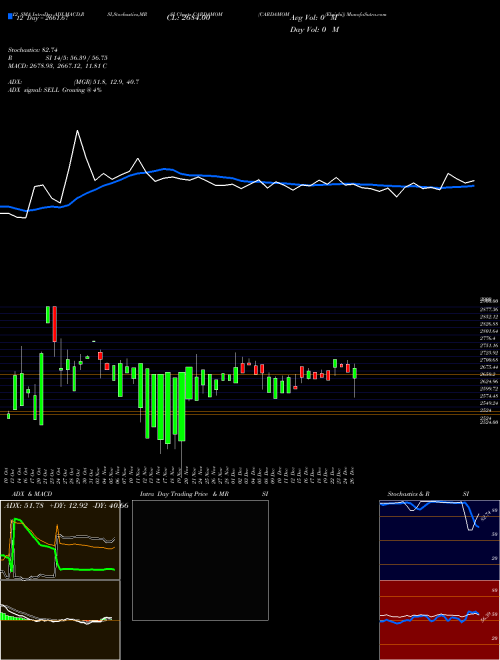500x660 pixels.
Task: Click the 'SI 14/3: 36.39 / 56.73' value
Action: pos(77,58)
